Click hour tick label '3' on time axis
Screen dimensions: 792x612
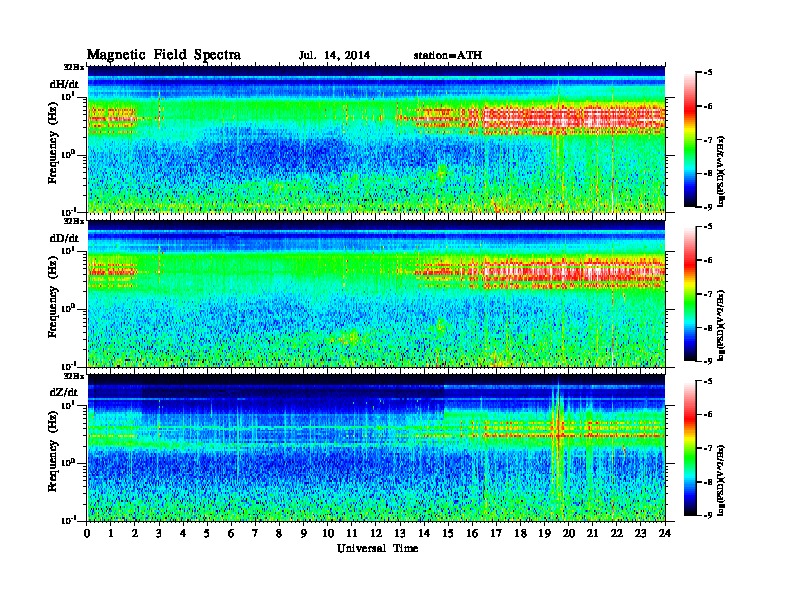(x=160, y=533)
